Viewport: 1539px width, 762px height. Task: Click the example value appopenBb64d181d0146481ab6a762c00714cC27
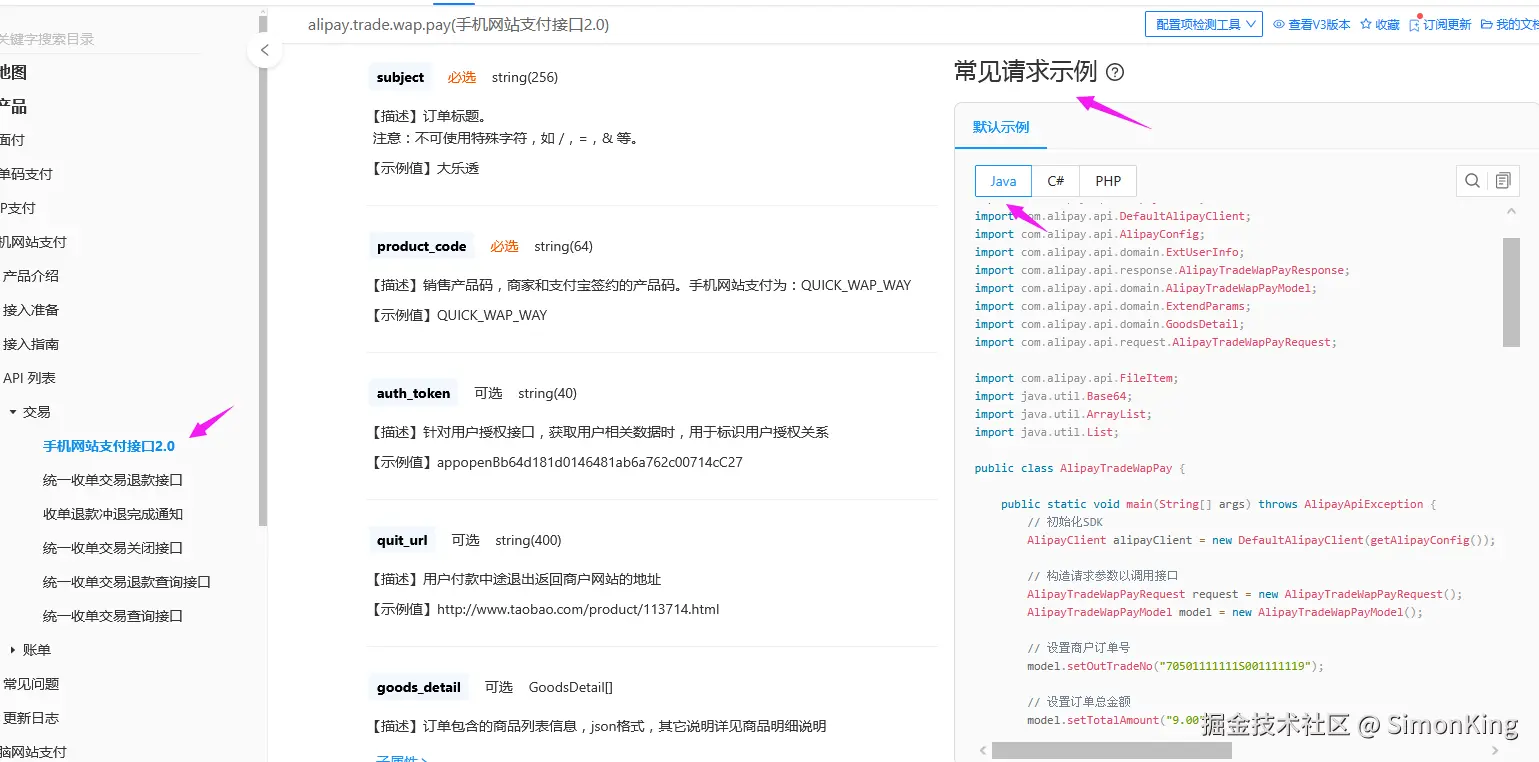[x=590, y=462]
